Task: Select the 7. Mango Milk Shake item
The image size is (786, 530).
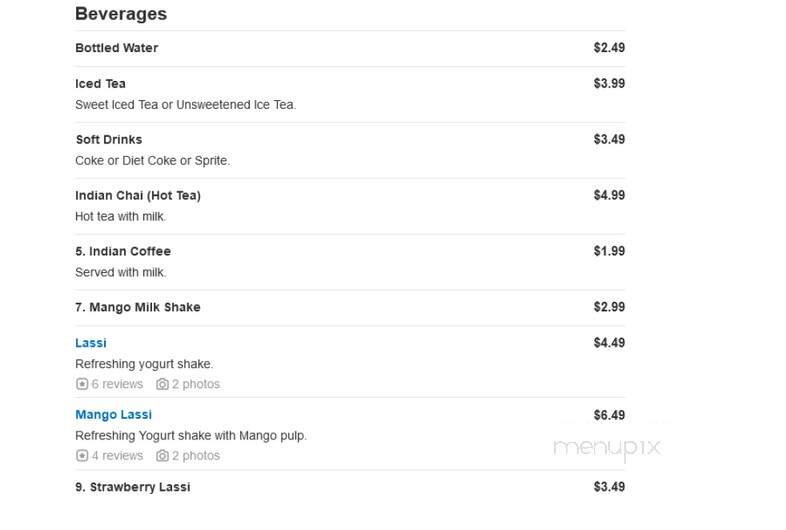Action: pyautogui.click(x=138, y=307)
